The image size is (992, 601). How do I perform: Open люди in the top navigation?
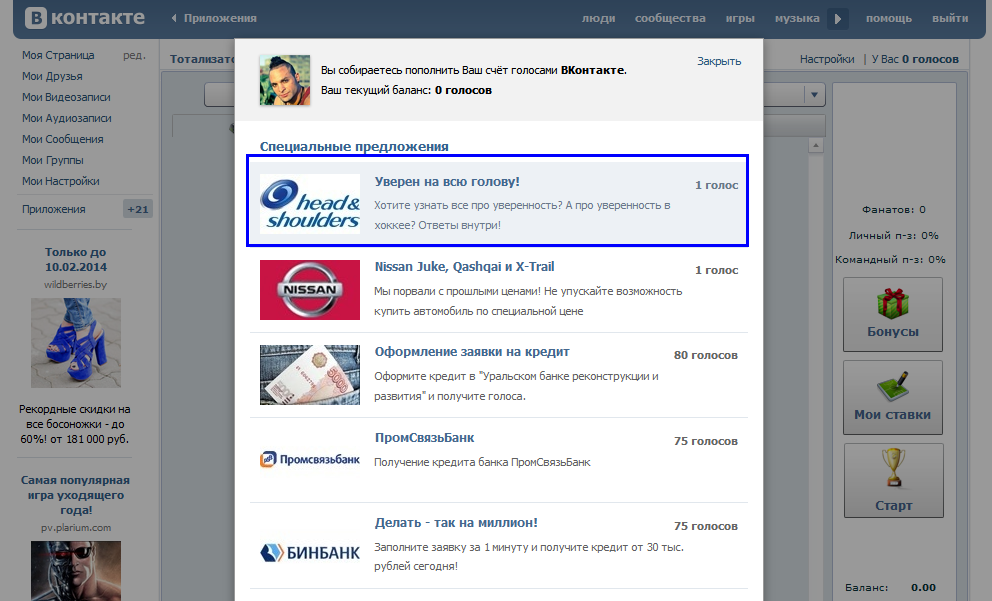[598, 18]
